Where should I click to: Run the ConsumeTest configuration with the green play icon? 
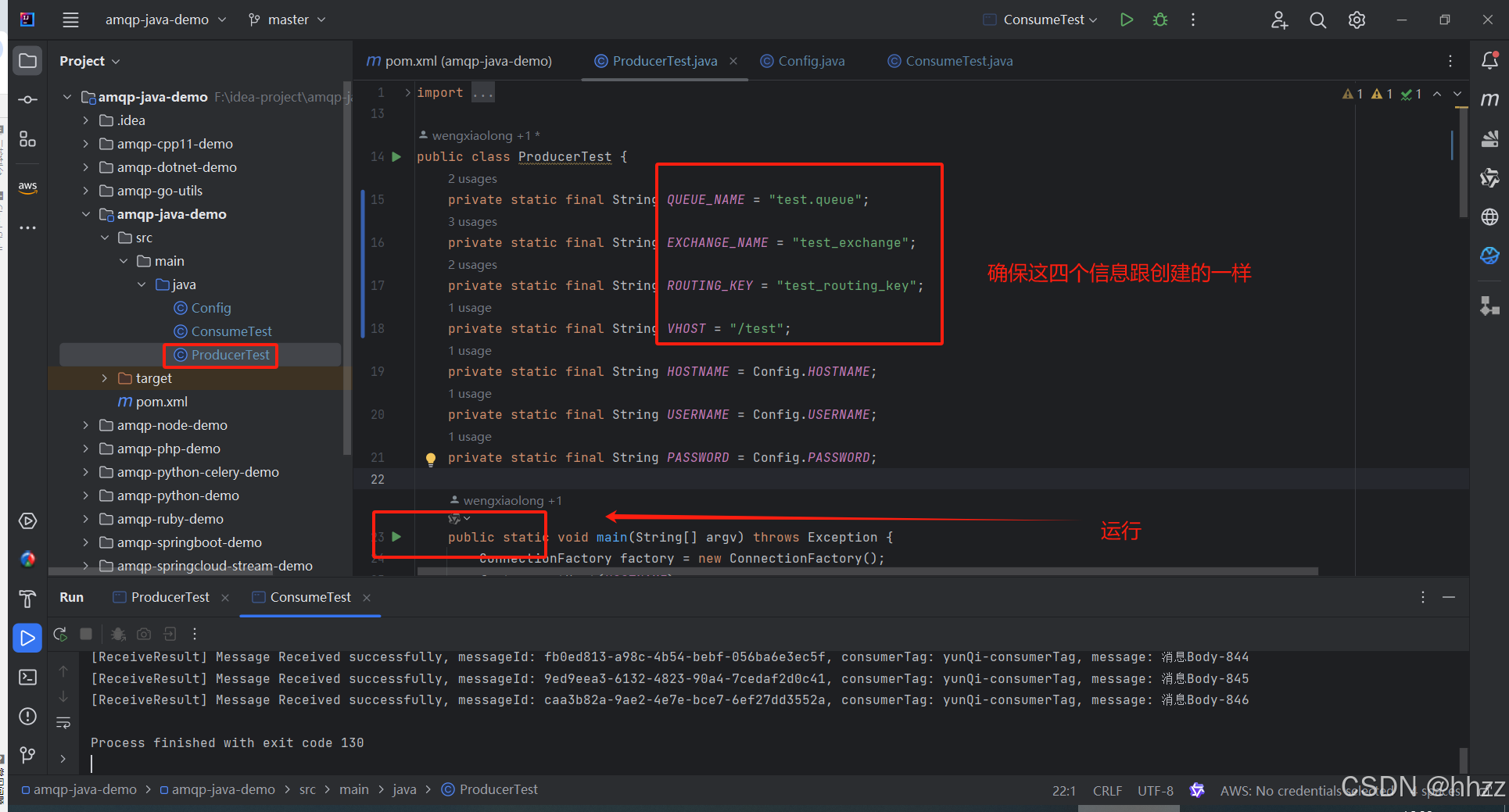[x=1126, y=20]
